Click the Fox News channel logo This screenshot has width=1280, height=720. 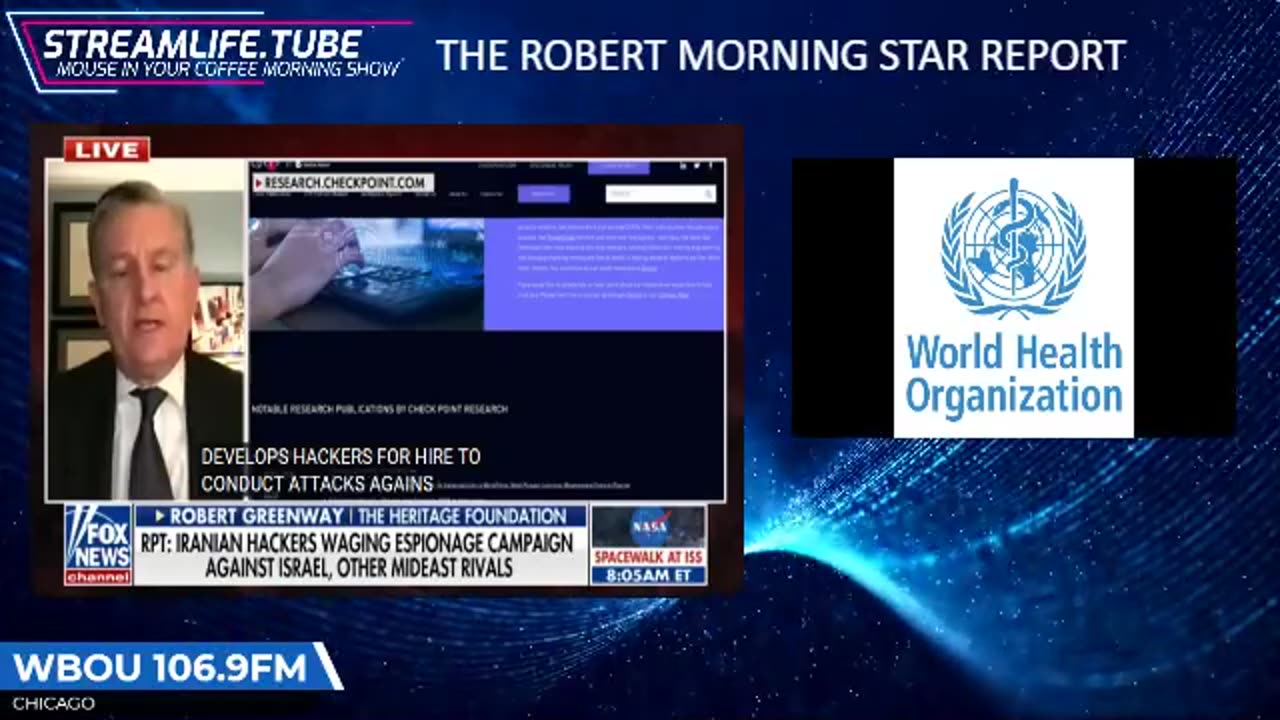pos(98,545)
